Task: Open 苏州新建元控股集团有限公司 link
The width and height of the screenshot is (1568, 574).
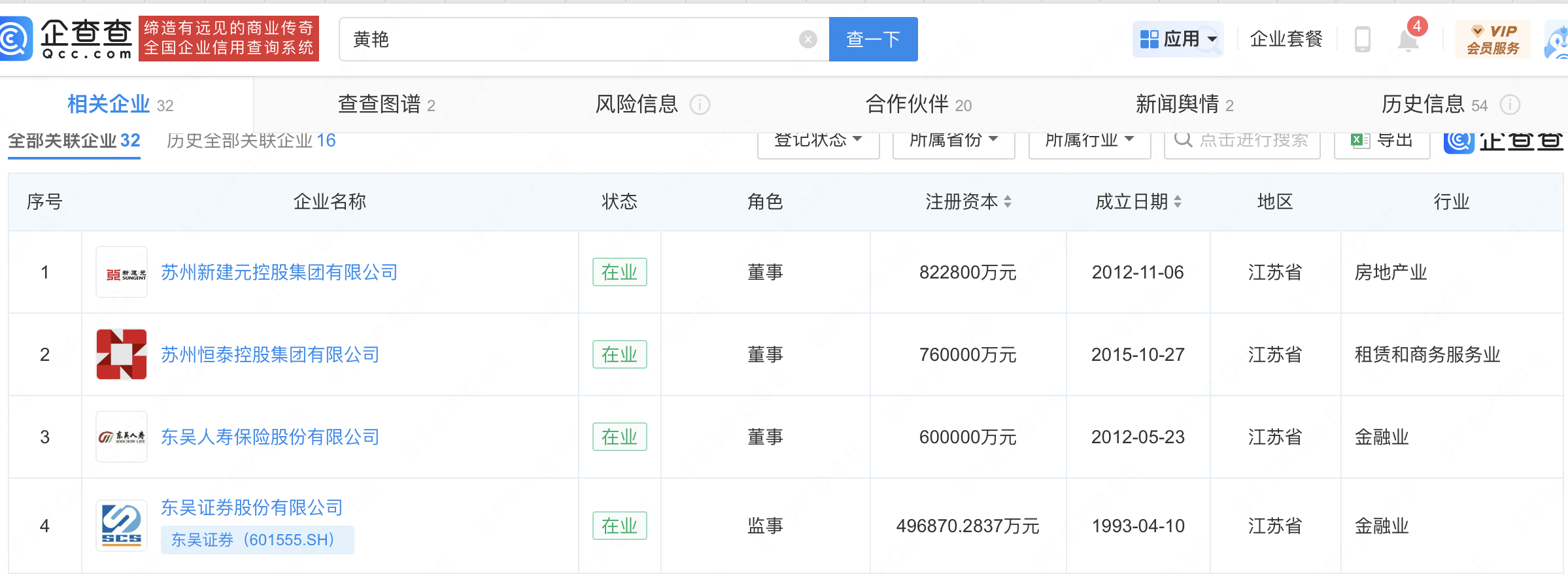Action: 279,272
